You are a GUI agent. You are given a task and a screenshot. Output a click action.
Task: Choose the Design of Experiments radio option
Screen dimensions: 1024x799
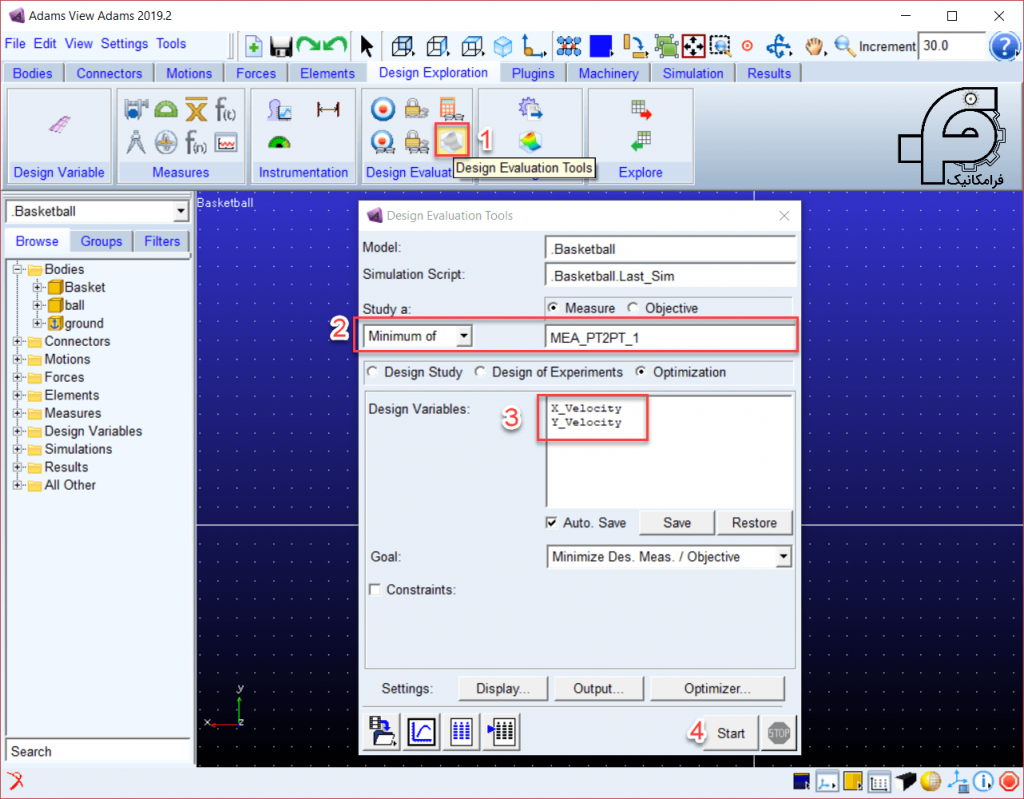tap(481, 372)
